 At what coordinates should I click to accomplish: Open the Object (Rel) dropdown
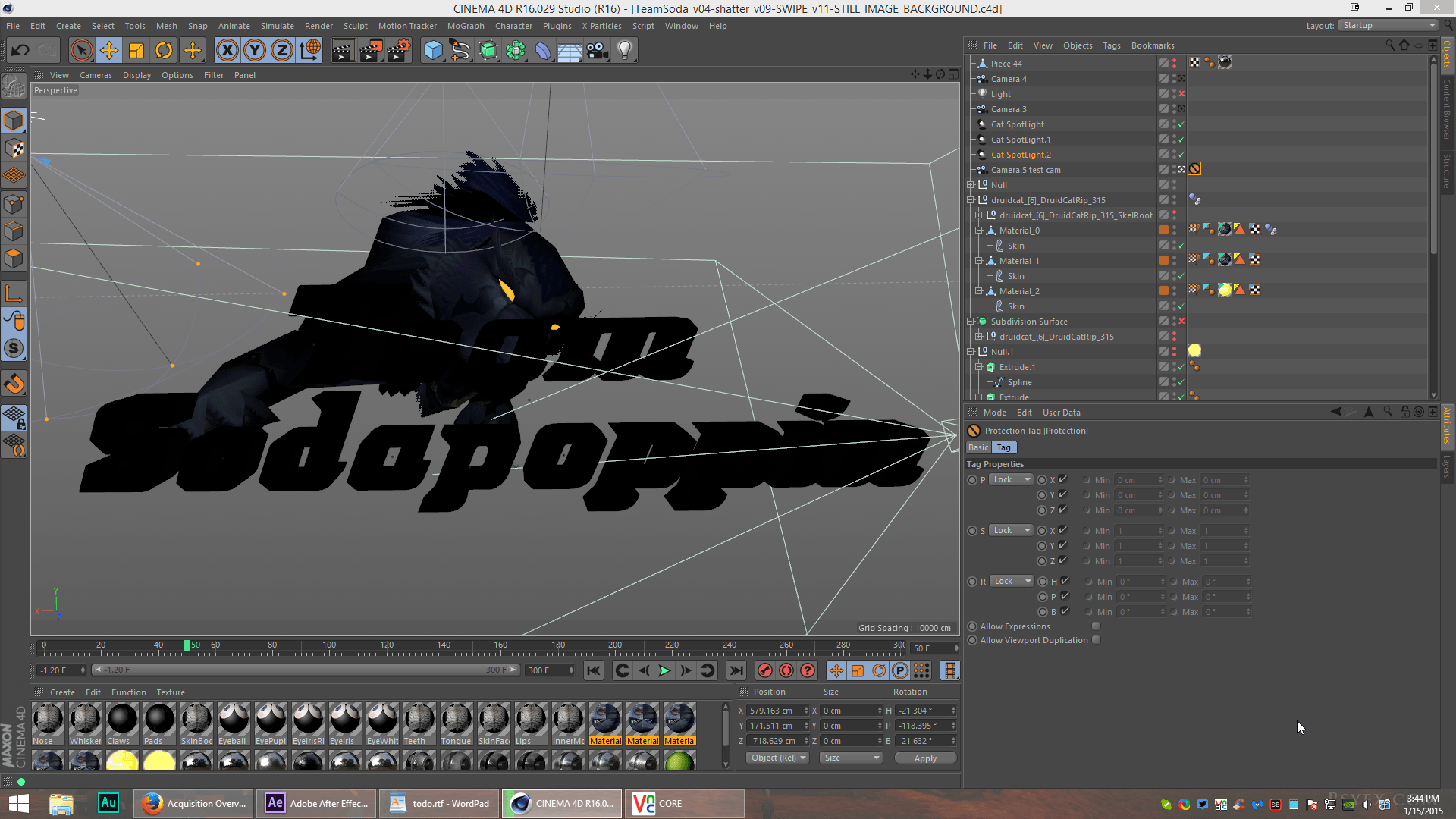[778, 758]
